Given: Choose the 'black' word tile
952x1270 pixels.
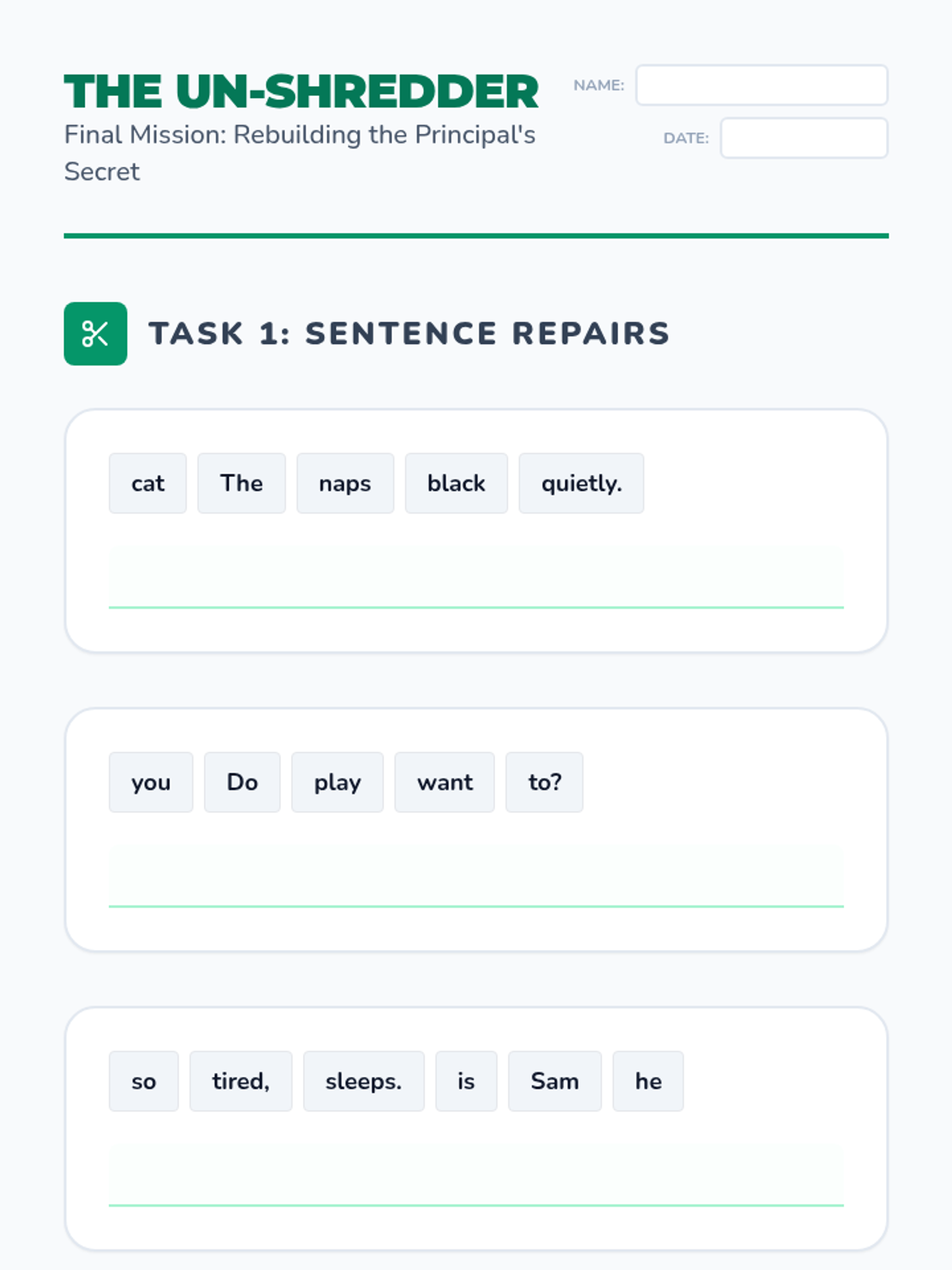Looking at the screenshot, I should [x=456, y=483].
